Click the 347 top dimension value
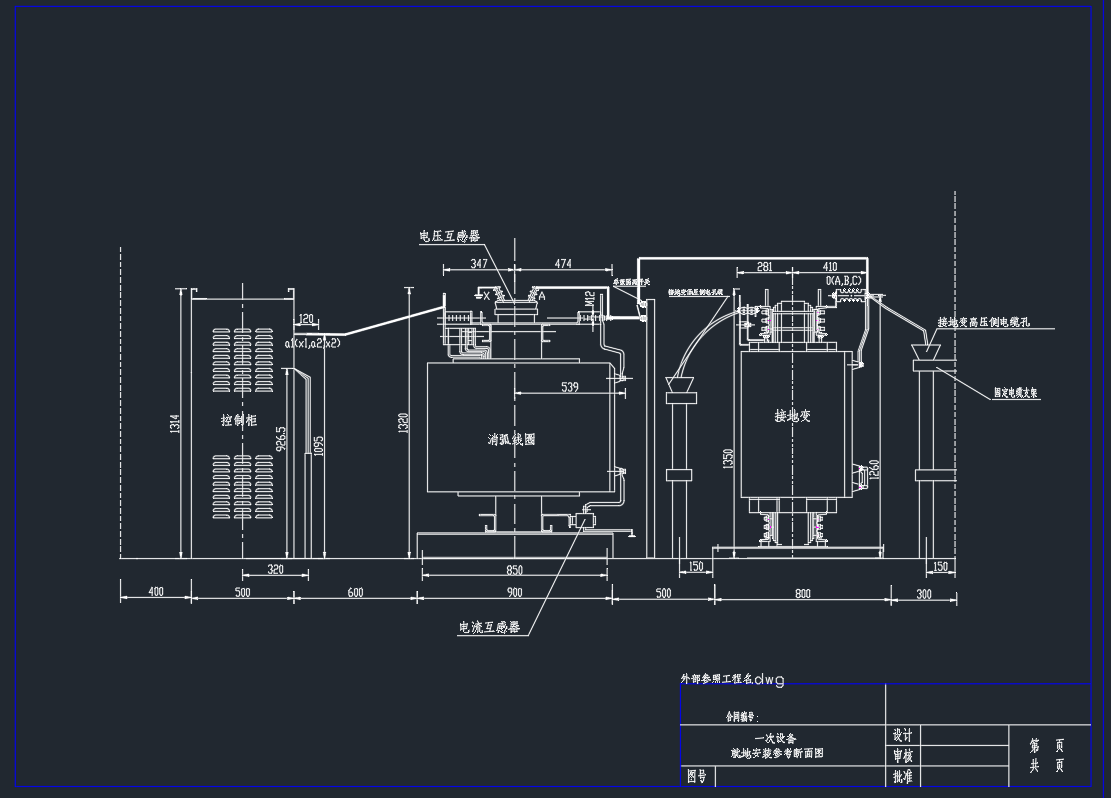The image size is (1111, 798). pos(479,264)
